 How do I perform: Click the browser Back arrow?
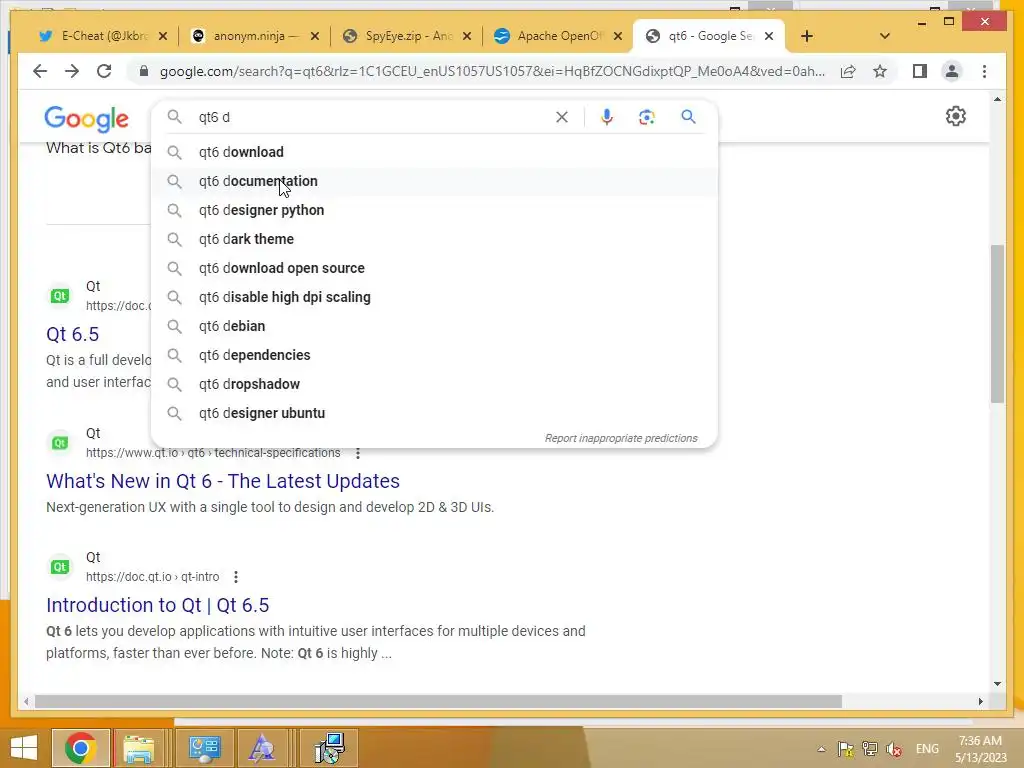[x=40, y=71]
